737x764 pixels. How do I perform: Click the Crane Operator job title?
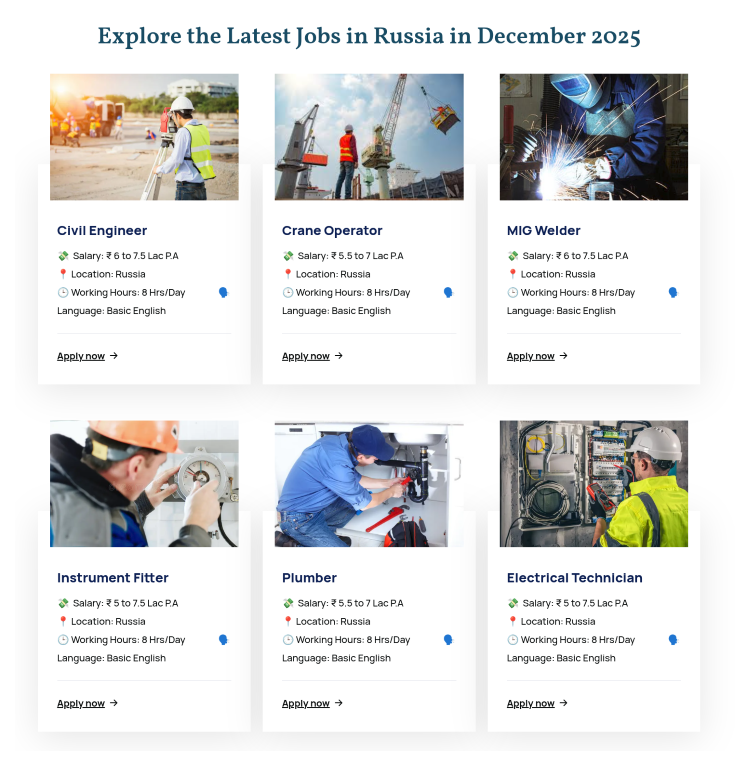tap(332, 230)
